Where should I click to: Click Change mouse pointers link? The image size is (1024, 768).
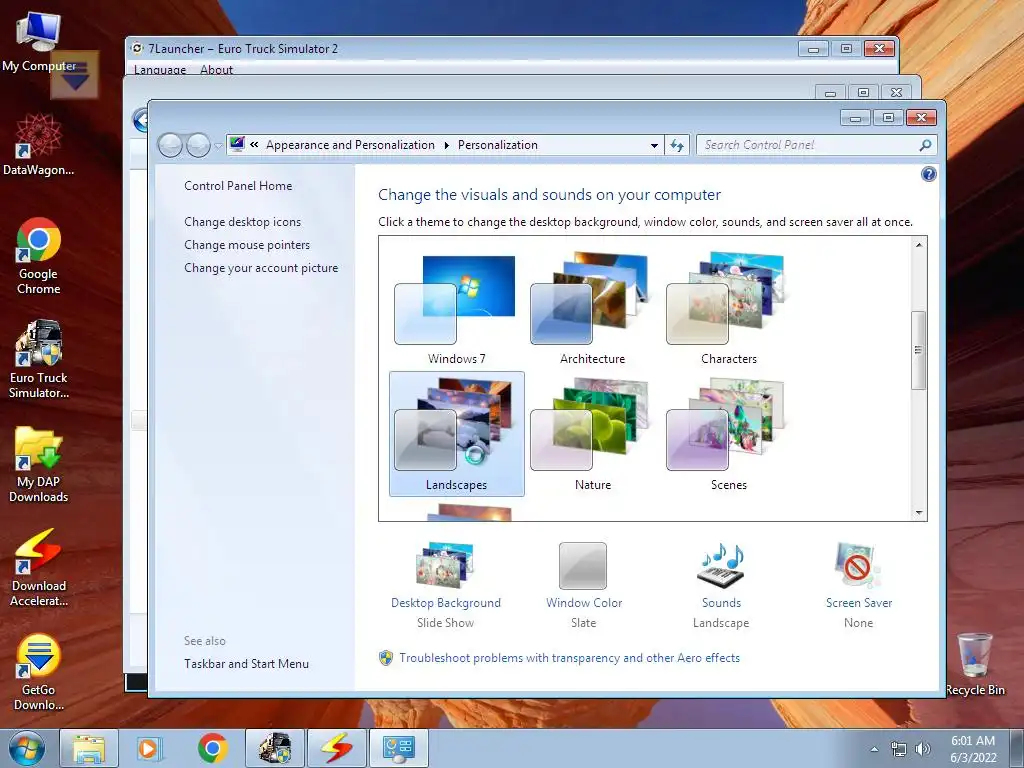click(247, 245)
